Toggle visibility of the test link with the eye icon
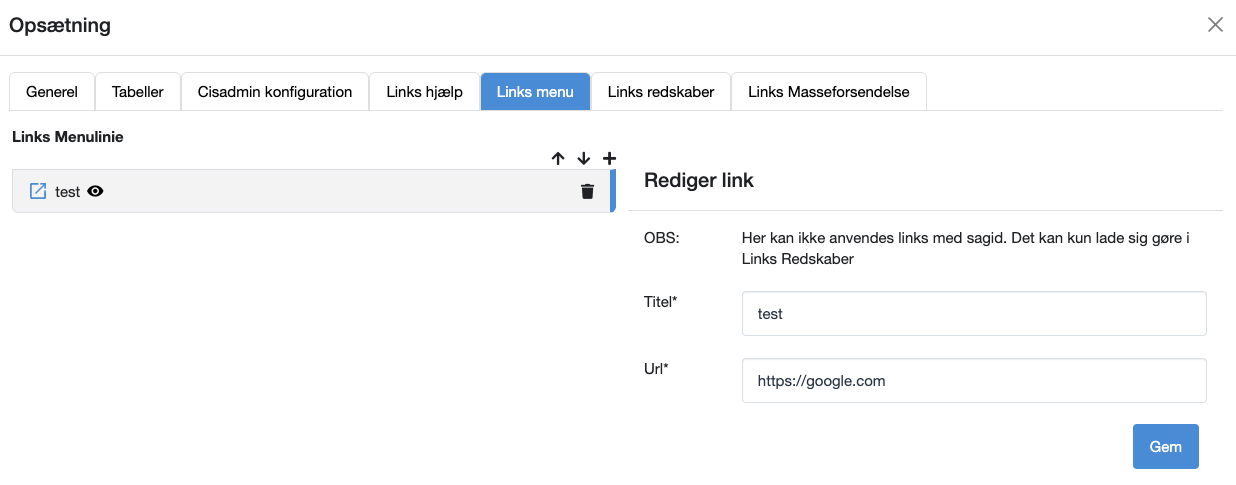Screen dimensions: 1236x485 (96, 192)
